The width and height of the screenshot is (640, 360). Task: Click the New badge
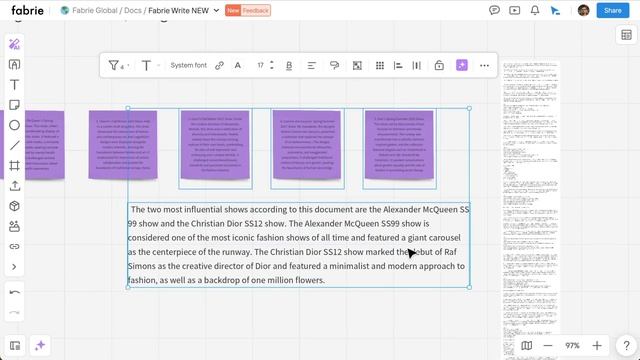tap(233, 11)
